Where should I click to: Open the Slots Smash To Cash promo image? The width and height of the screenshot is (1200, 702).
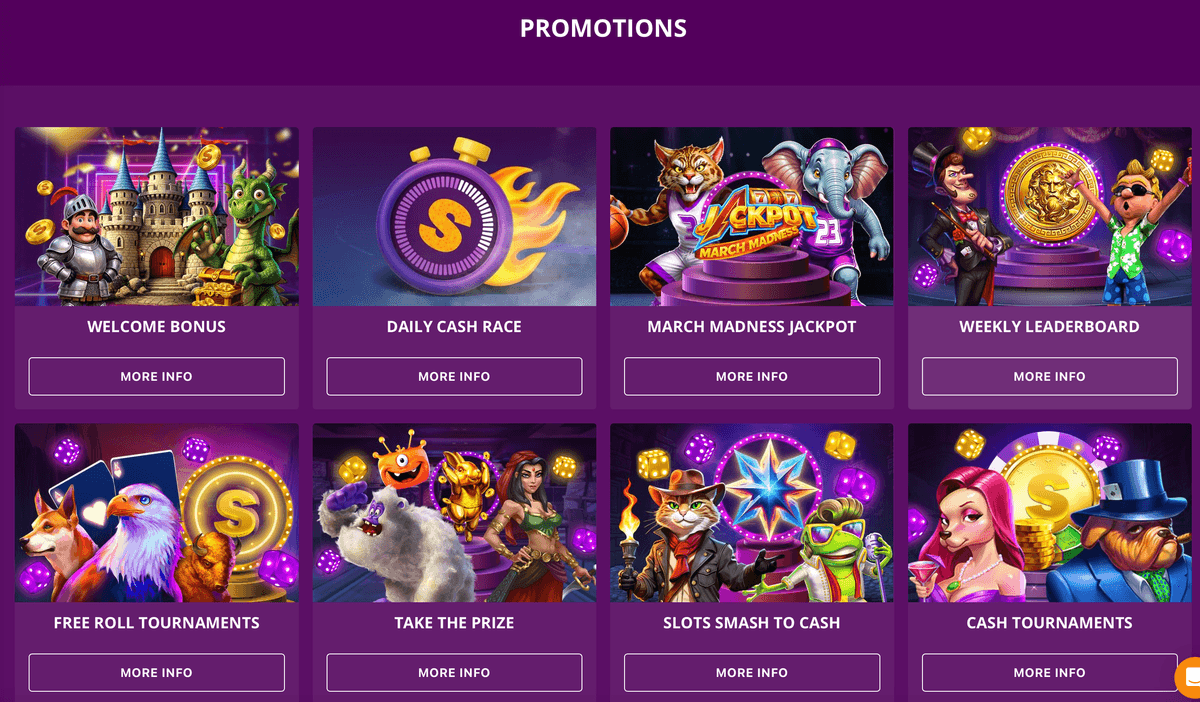point(752,511)
